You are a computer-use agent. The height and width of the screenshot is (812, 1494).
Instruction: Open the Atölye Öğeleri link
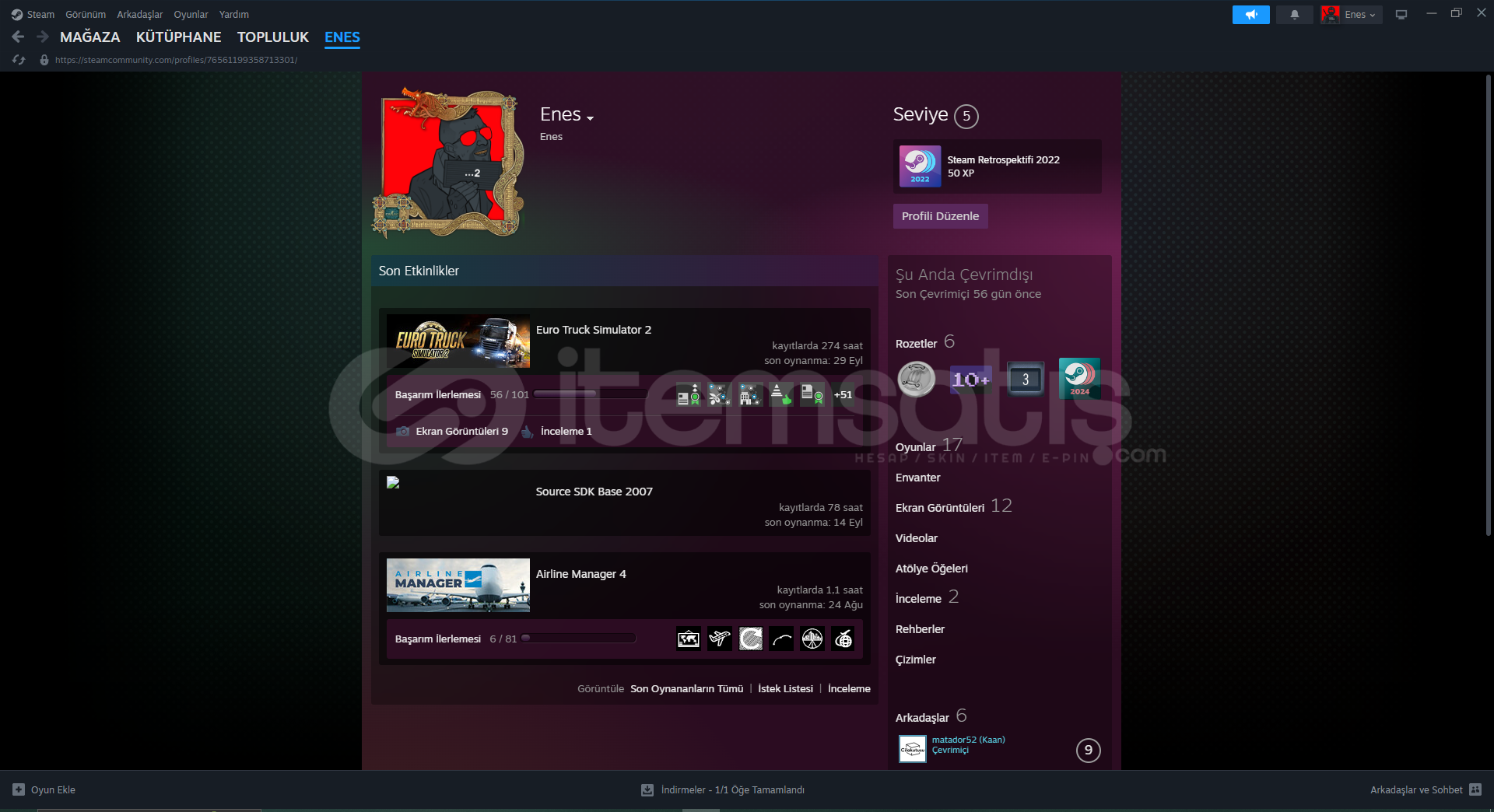point(932,569)
